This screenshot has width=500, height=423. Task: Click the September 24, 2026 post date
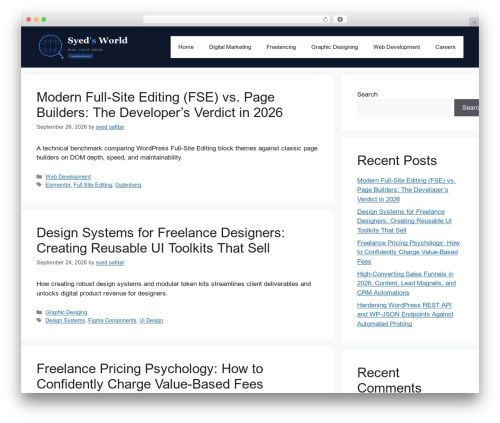(62, 263)
